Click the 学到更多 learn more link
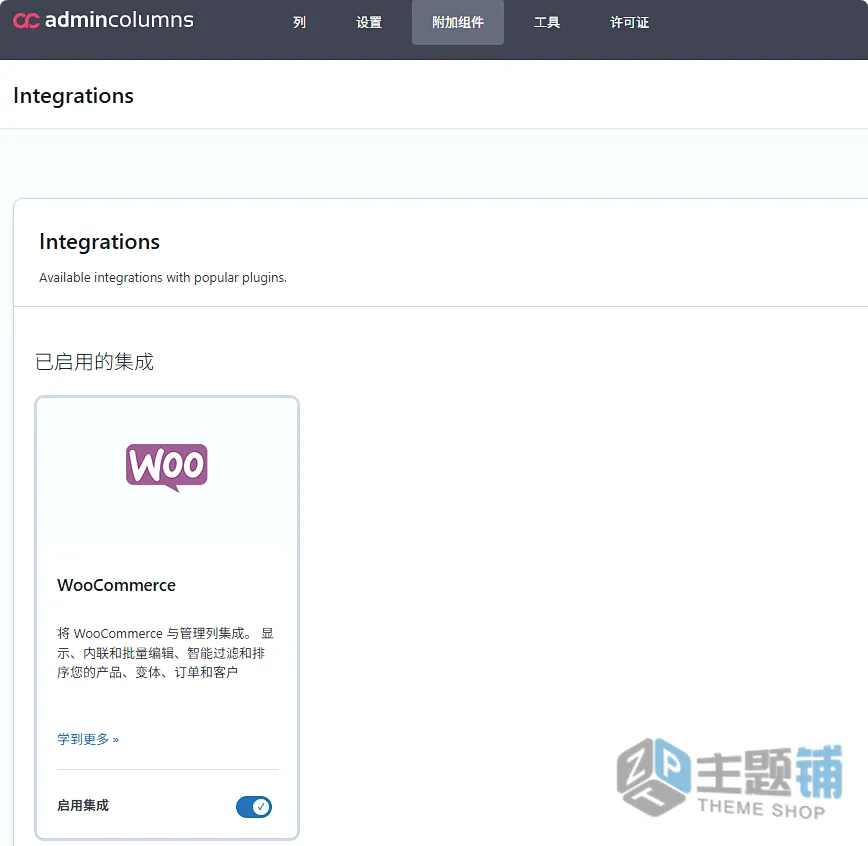Image resolution: width=868 pixels, height=846 pixels. [88, 739]
